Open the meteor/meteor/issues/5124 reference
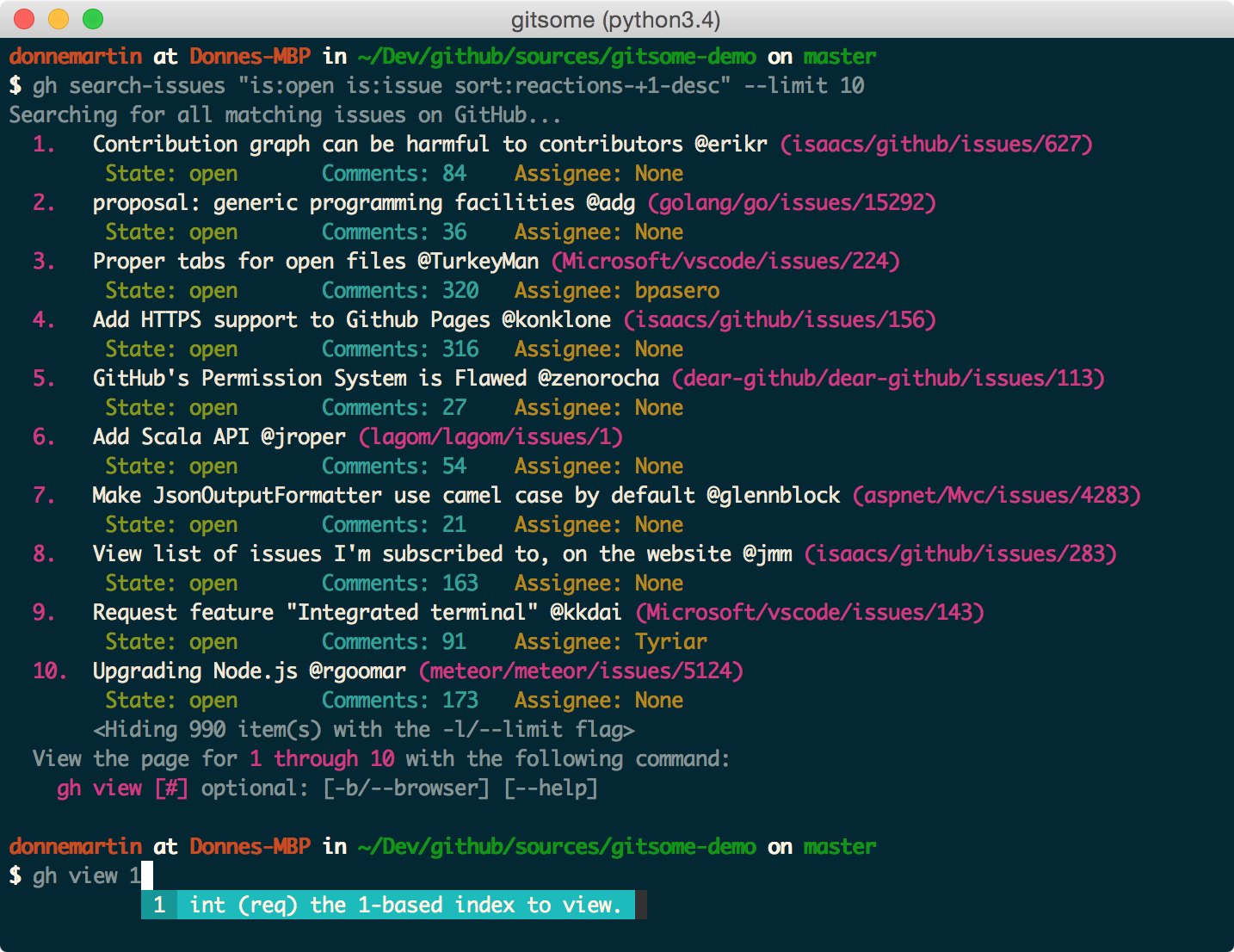The width and height of the screenshot is (1234, 952). (581, 671)
